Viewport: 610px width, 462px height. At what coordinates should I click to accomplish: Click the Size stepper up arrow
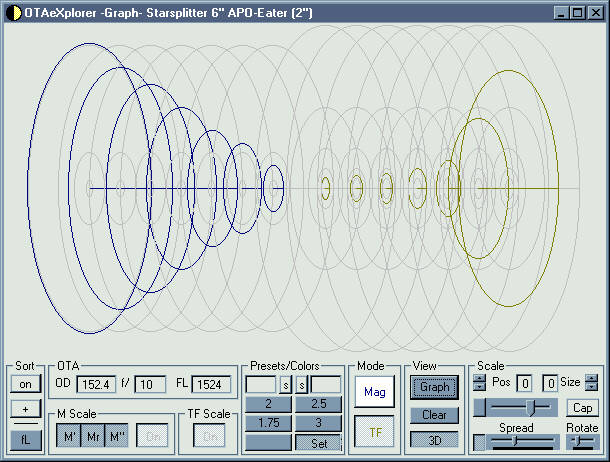click(591, 378)
